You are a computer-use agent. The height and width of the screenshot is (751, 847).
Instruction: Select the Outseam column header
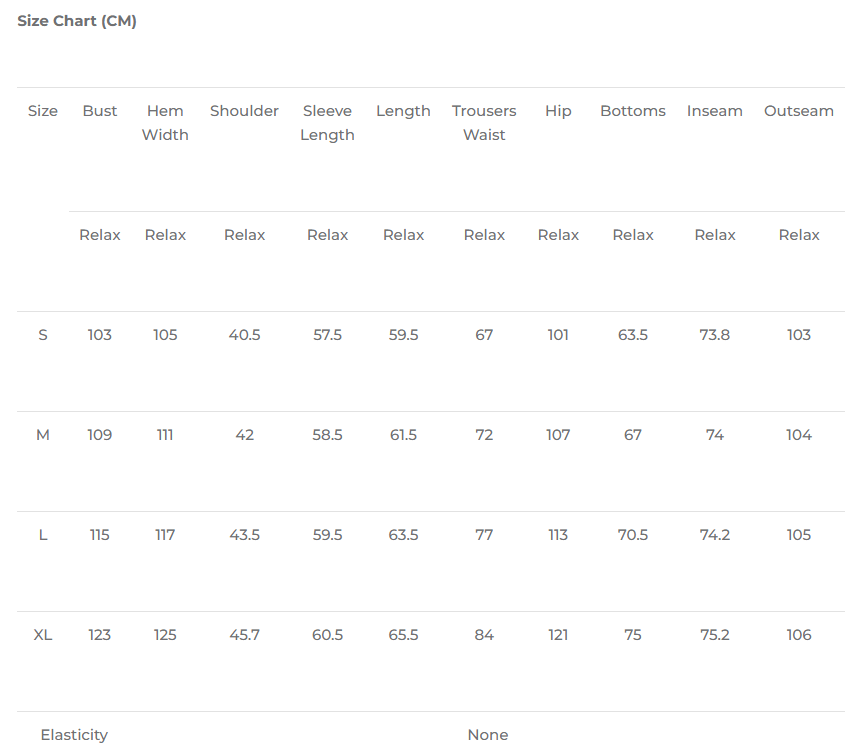(799, 111)
